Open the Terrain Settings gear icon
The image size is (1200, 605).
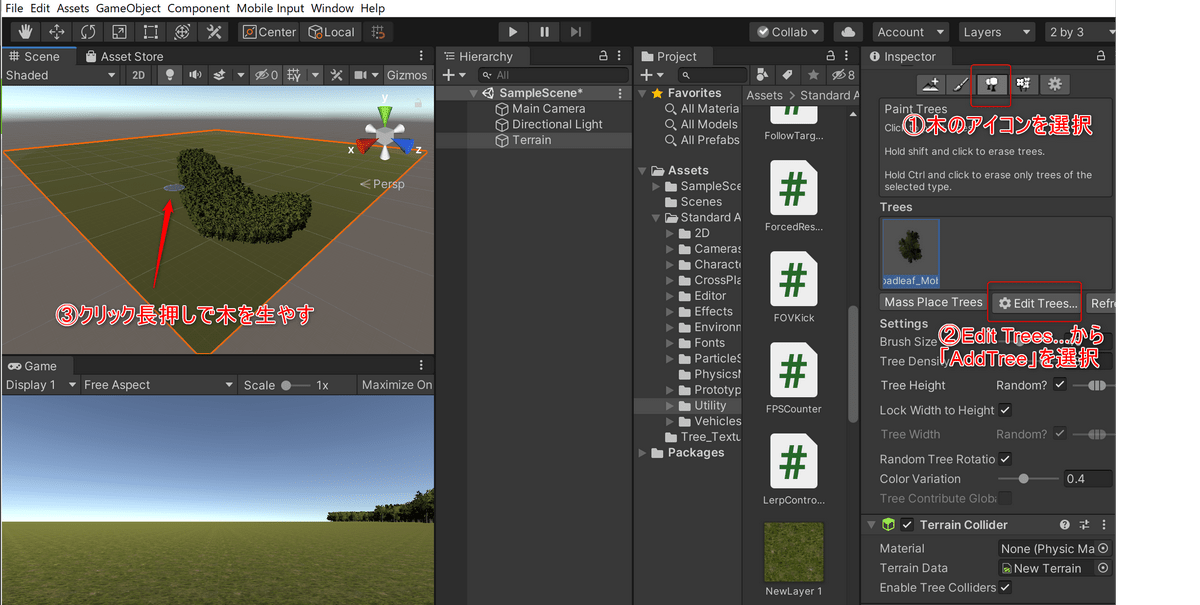point(1054,84)
